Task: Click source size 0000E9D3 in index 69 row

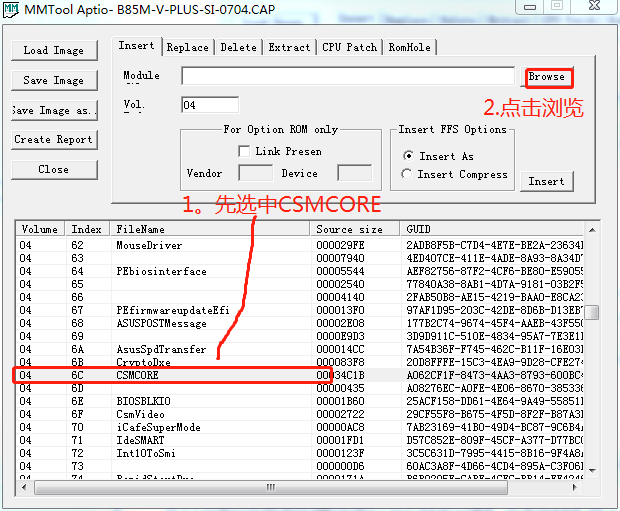Action: point(340,336)
